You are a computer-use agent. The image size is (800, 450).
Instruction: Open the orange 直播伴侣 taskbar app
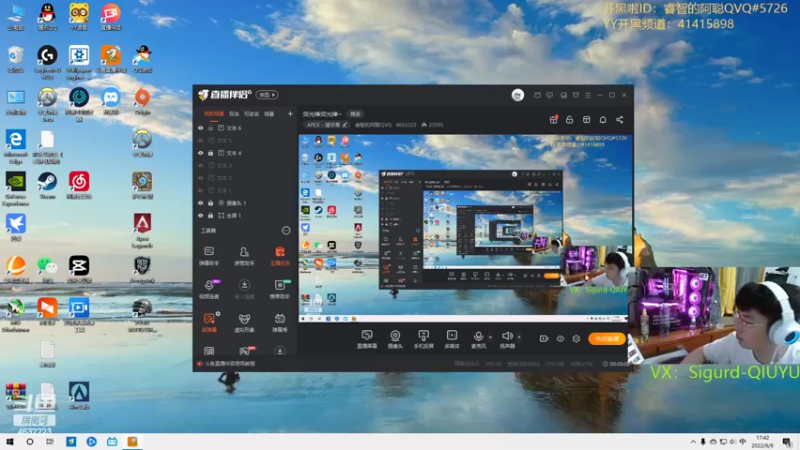[132, 442]
